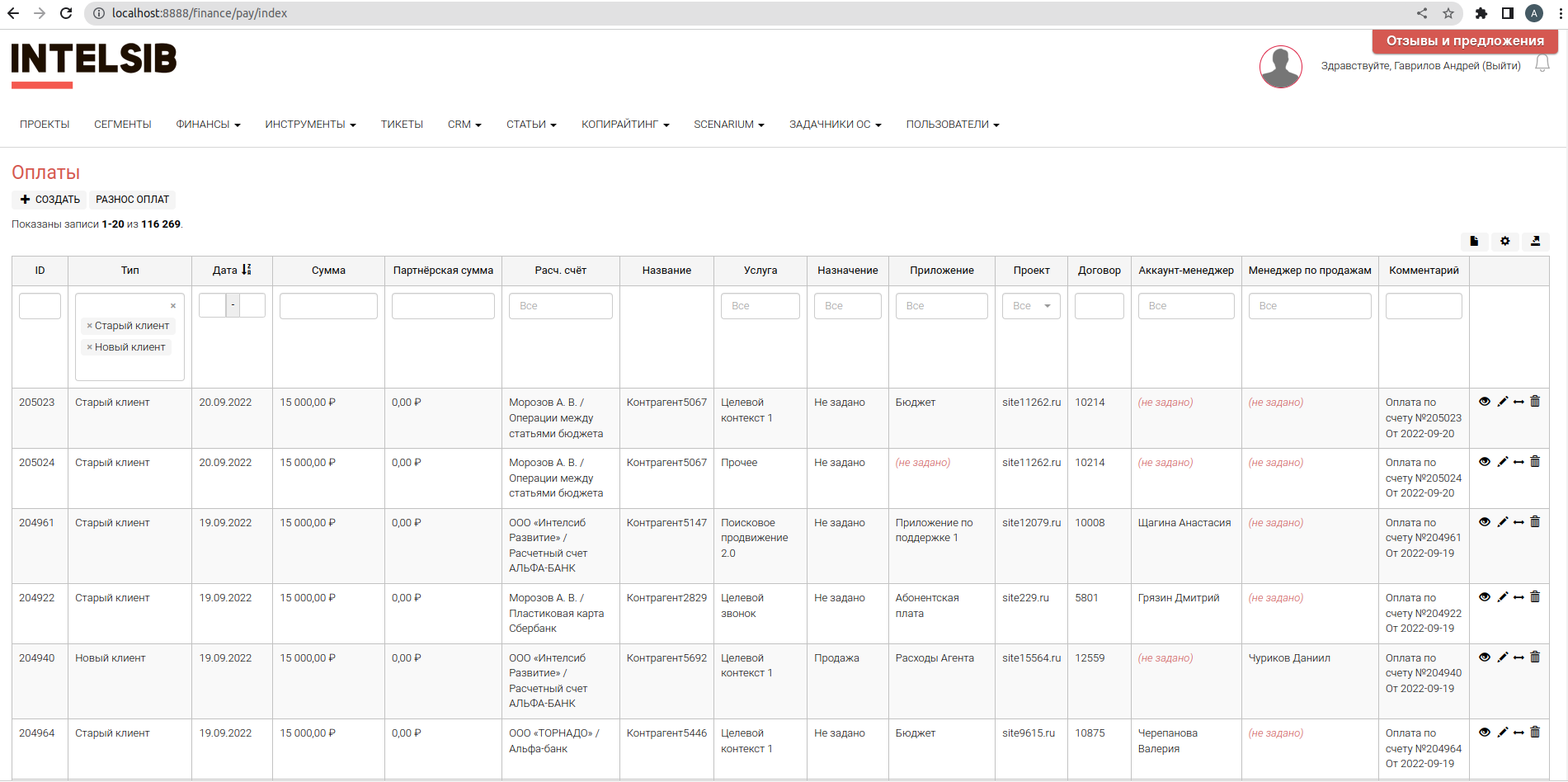Click the notification bell icon
1568x782 pixels.
(x=1542, y=64)
